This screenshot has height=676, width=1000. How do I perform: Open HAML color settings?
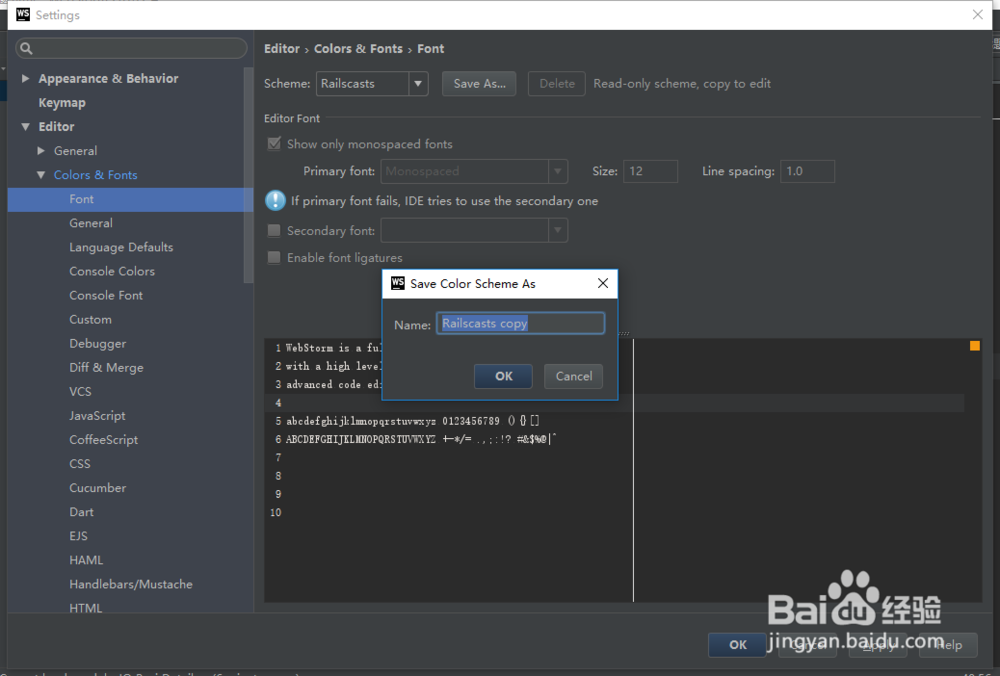[x=86, y=560]
